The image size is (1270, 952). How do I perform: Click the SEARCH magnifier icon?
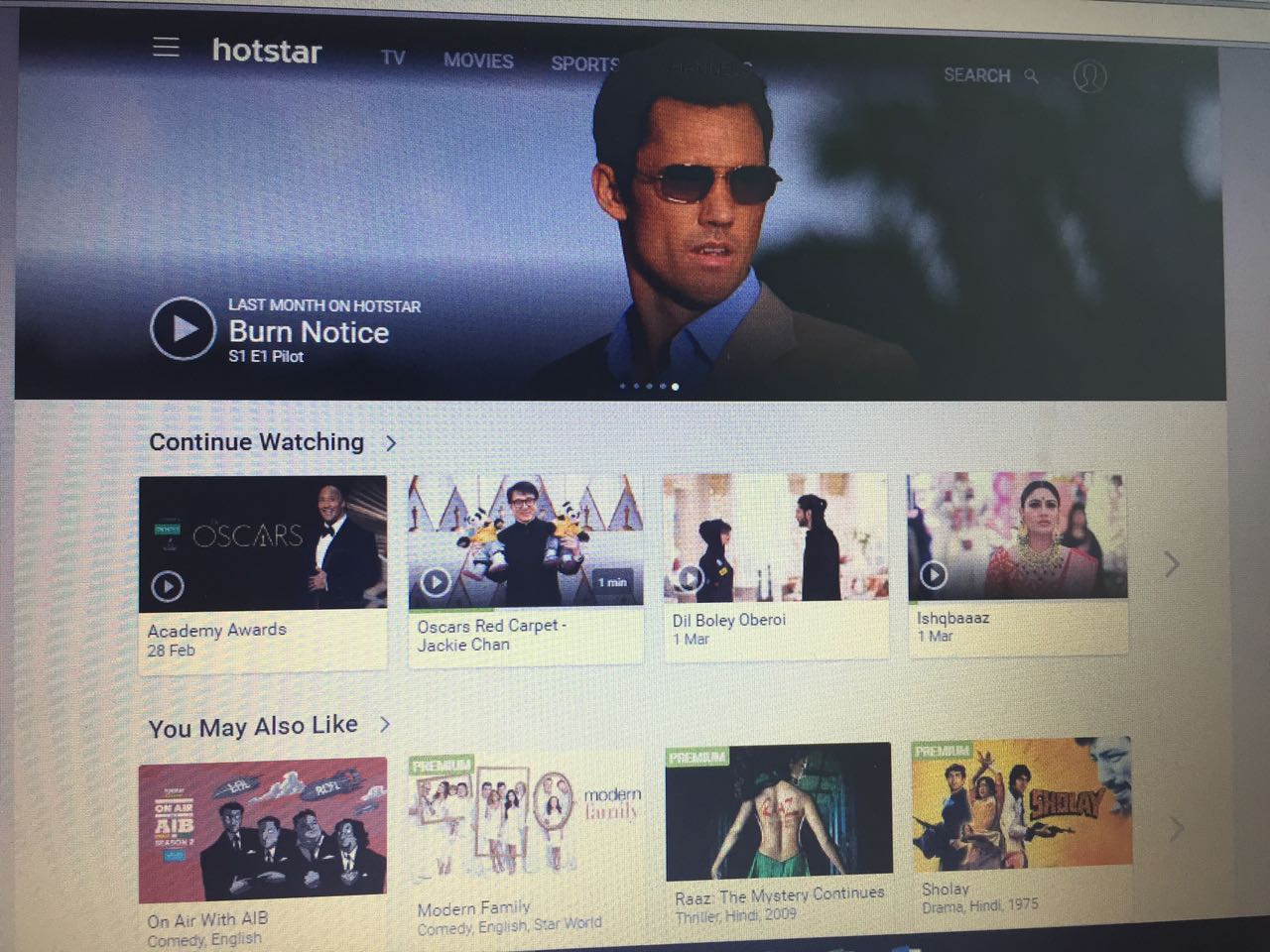coord(1031,75)
